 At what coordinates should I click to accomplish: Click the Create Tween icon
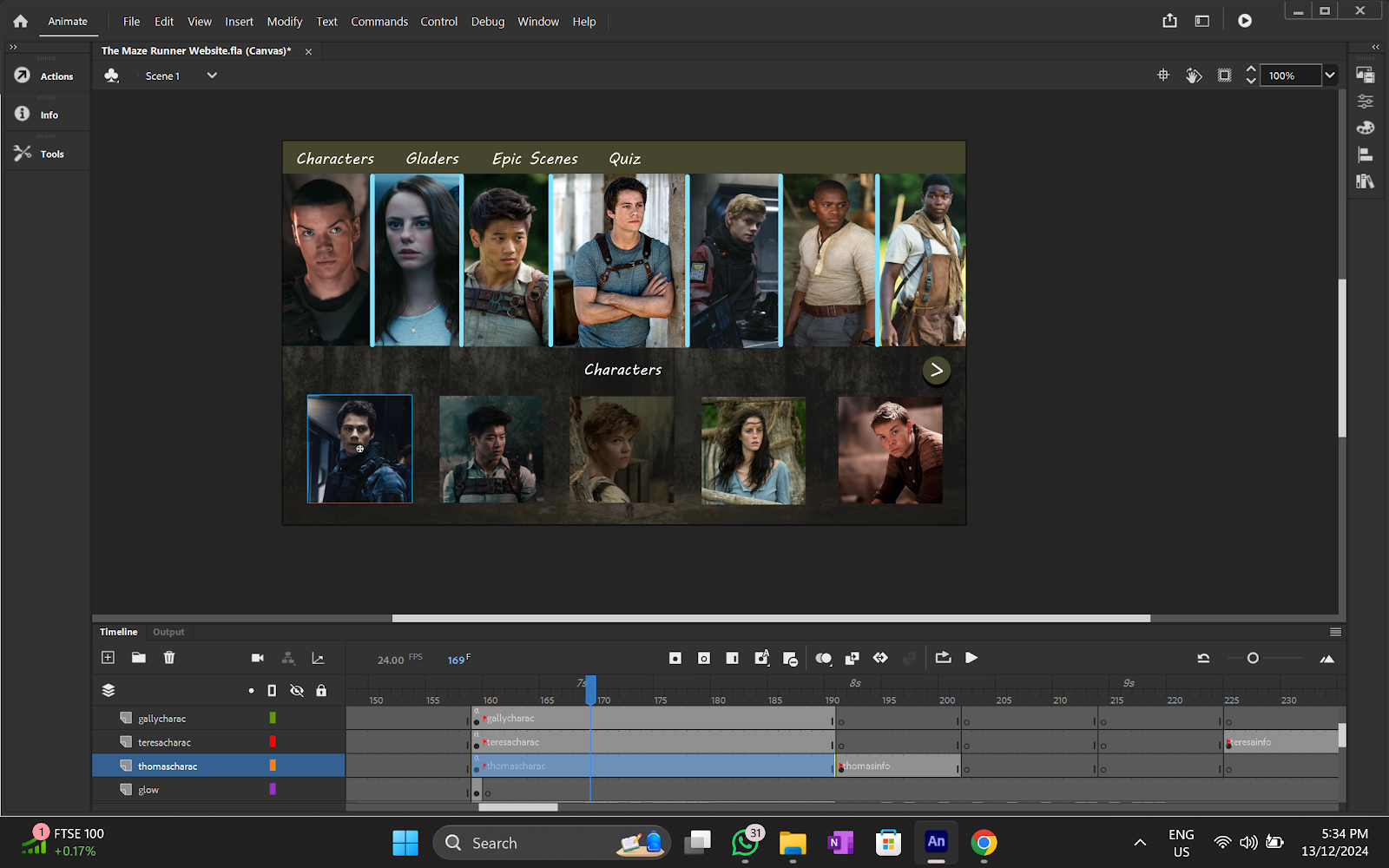click(x=880, y=658)
